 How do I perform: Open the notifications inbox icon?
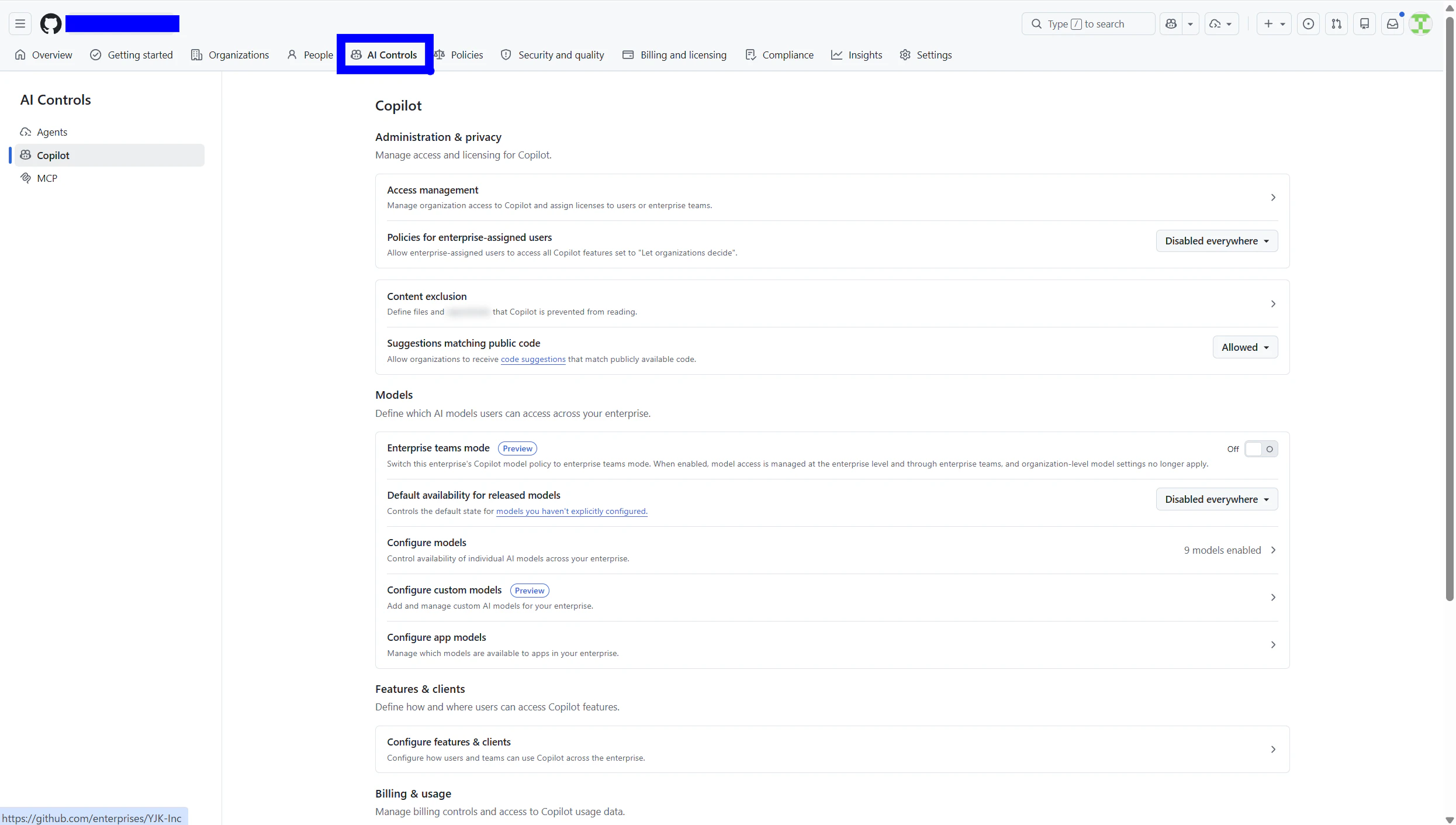click(x=1393, y=24)
